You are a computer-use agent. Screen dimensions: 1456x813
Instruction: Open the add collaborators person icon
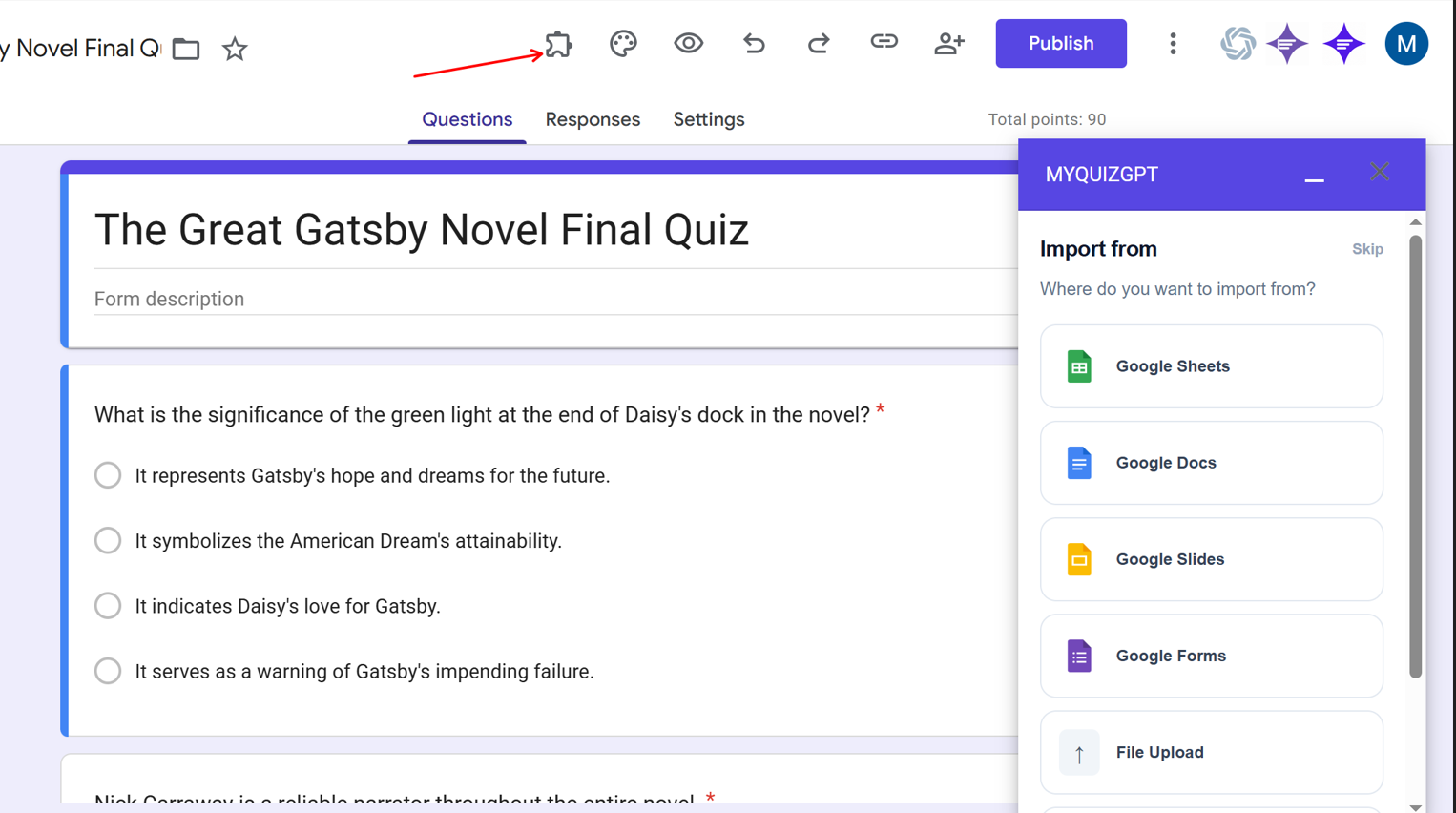tap(949, 44)
